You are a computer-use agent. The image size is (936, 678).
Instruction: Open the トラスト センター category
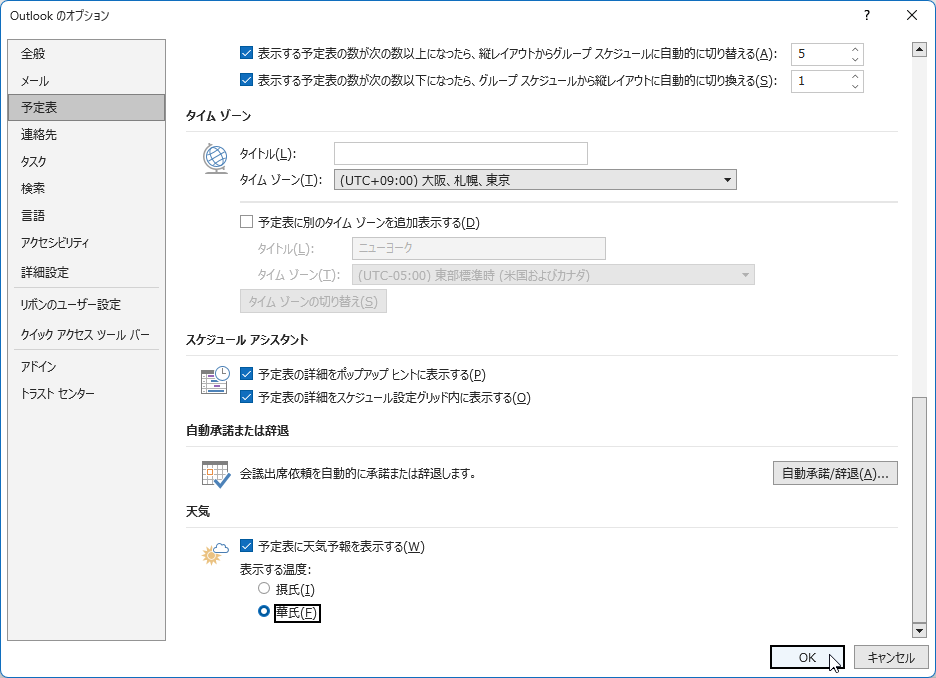click(x=58, y=394)
